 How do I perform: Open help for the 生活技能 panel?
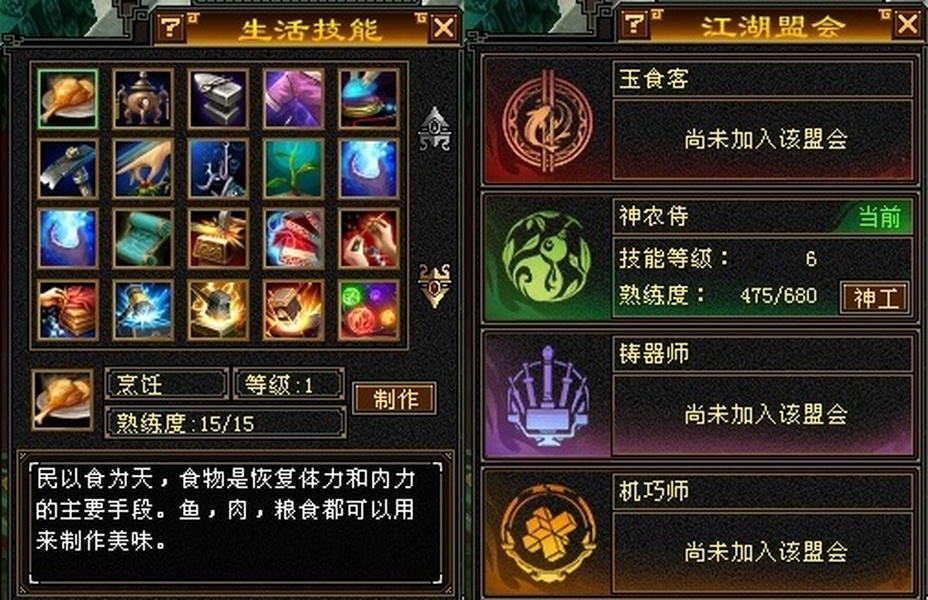(170, 27)
